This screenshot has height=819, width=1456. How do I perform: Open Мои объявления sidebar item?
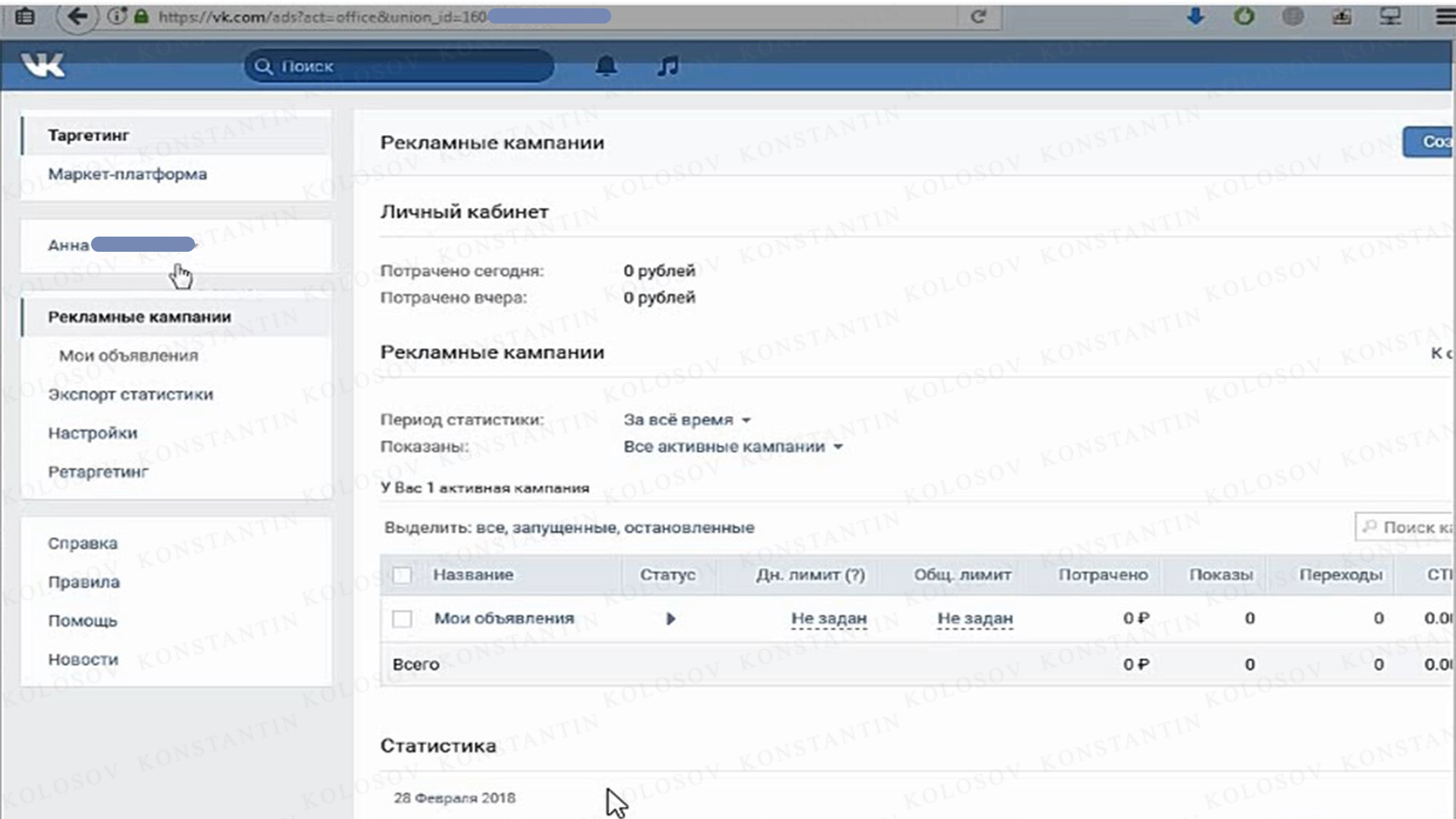pos(129,356)
